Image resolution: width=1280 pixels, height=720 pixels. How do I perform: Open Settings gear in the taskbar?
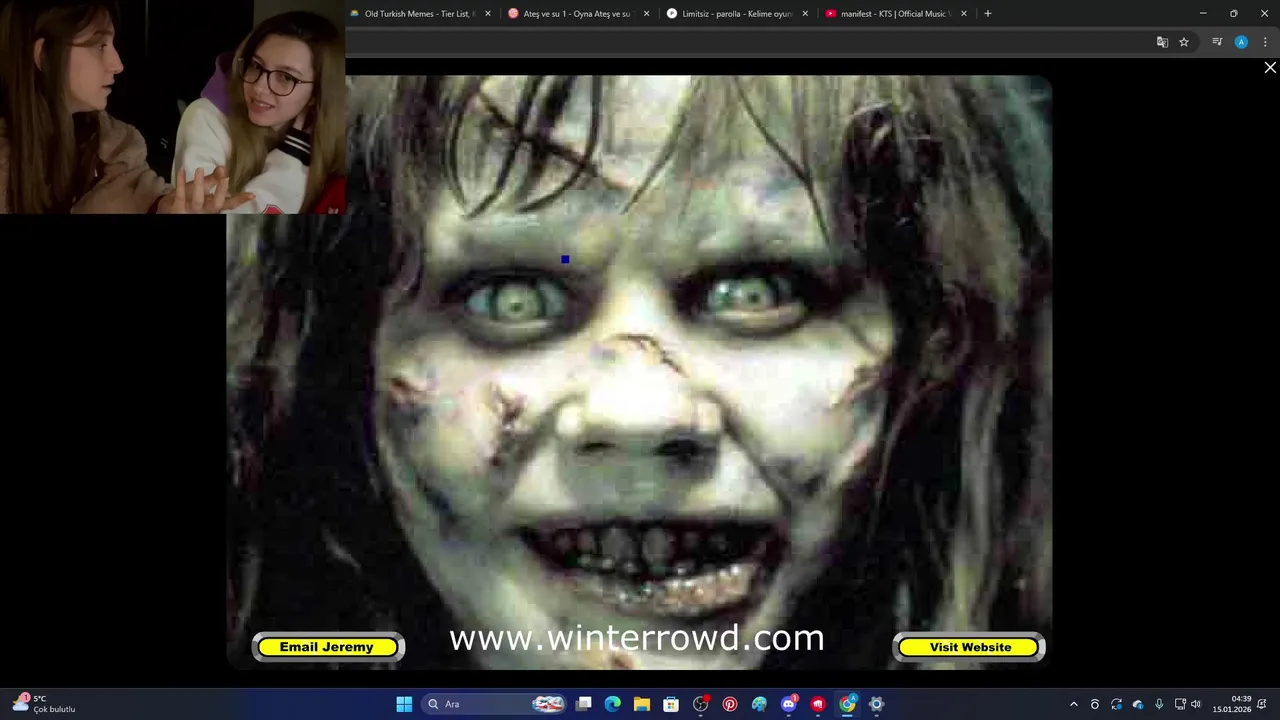coord(876,704)
